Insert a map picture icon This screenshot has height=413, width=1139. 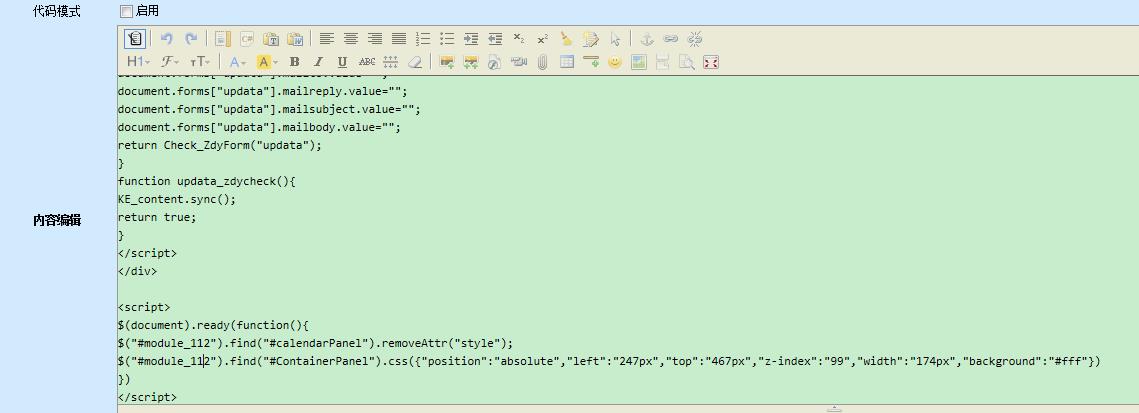click(639, 62)
